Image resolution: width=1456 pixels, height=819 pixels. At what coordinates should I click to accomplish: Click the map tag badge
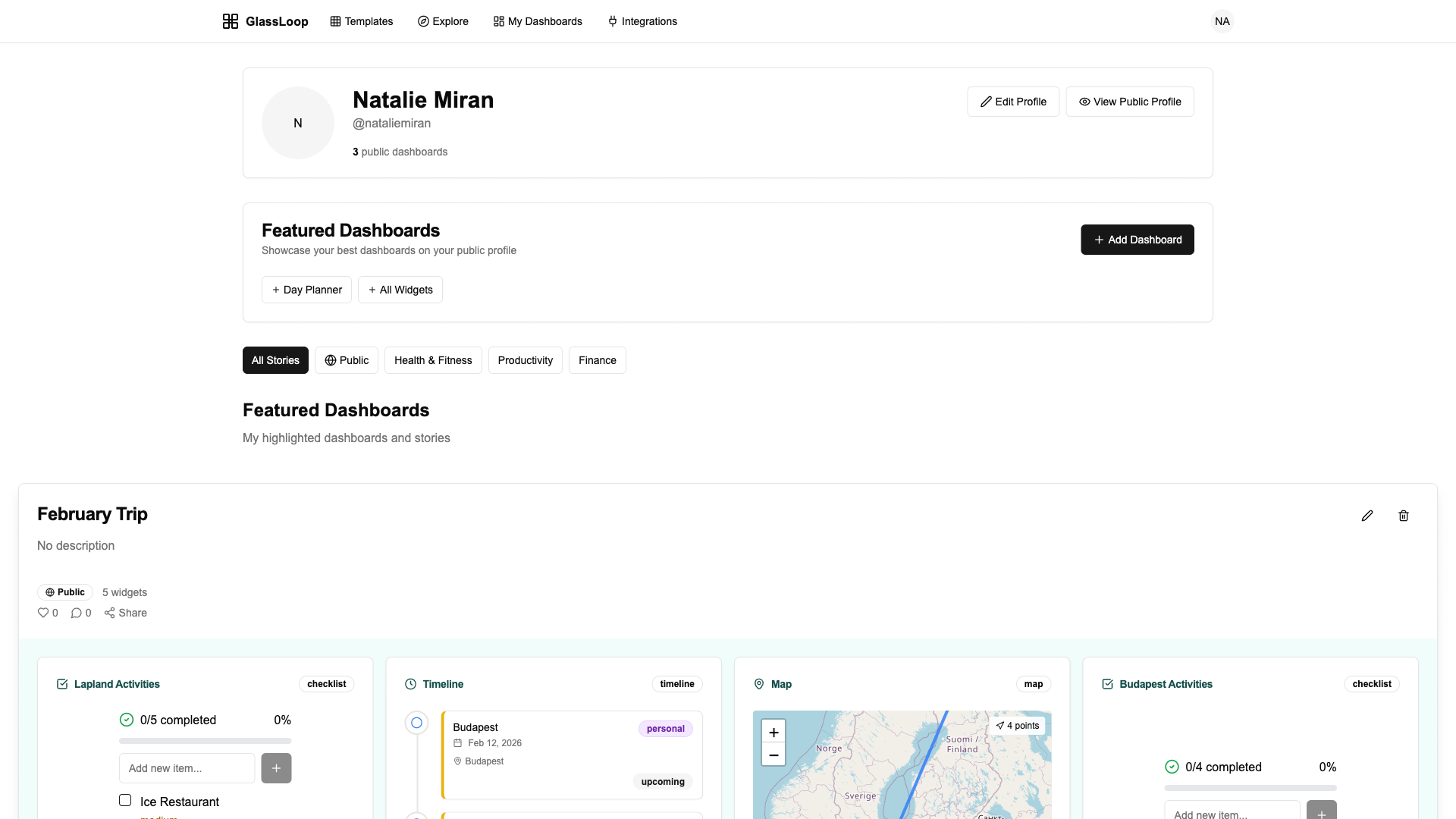click(x=1034, y=684)
